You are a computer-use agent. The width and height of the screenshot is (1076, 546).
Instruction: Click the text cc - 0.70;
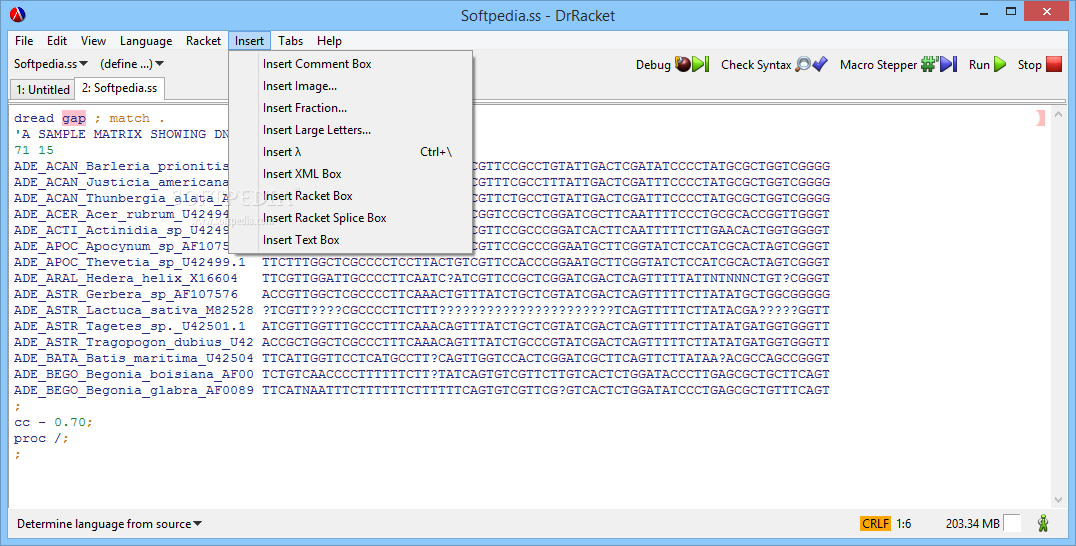pyautogui.click(x=53, y=422)
